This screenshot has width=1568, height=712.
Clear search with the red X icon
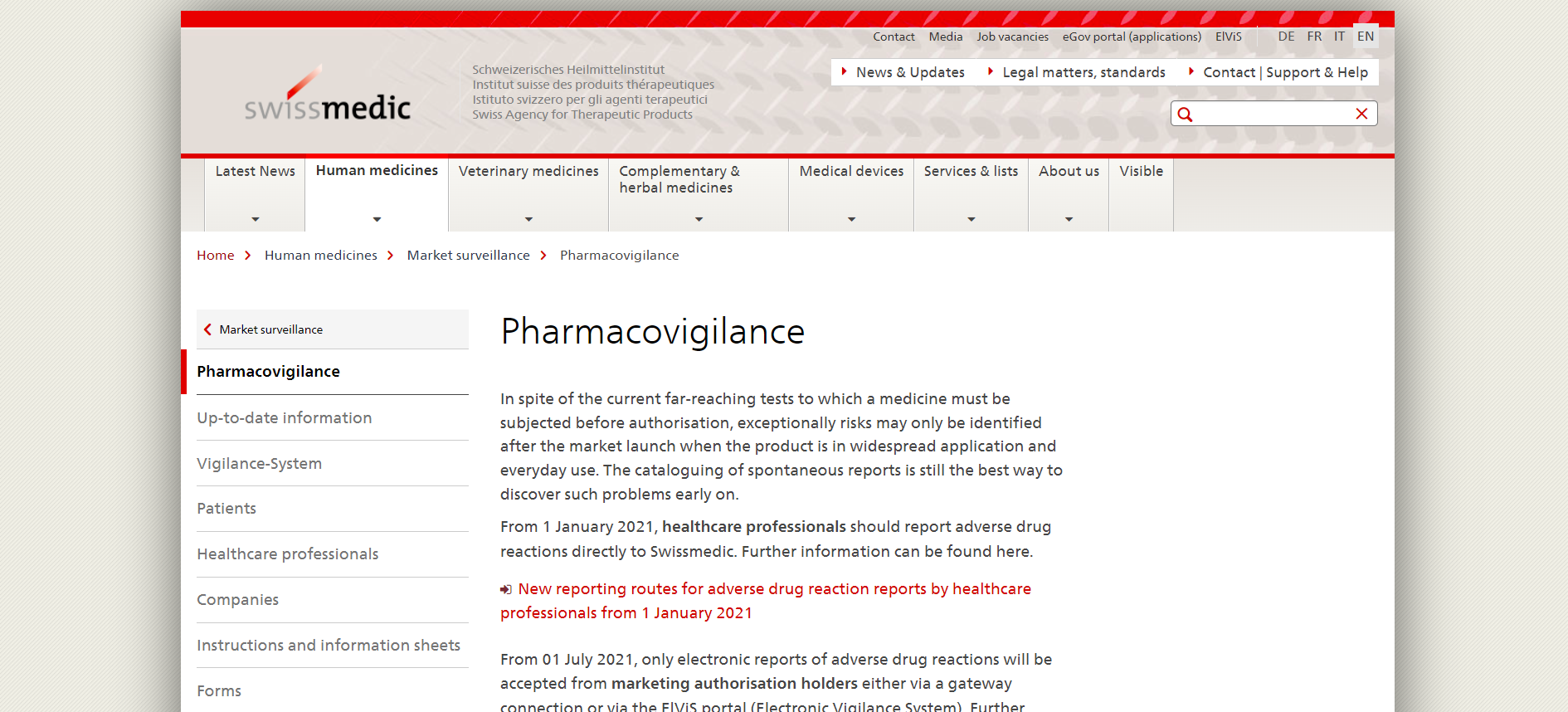(x=1361, y=114)
